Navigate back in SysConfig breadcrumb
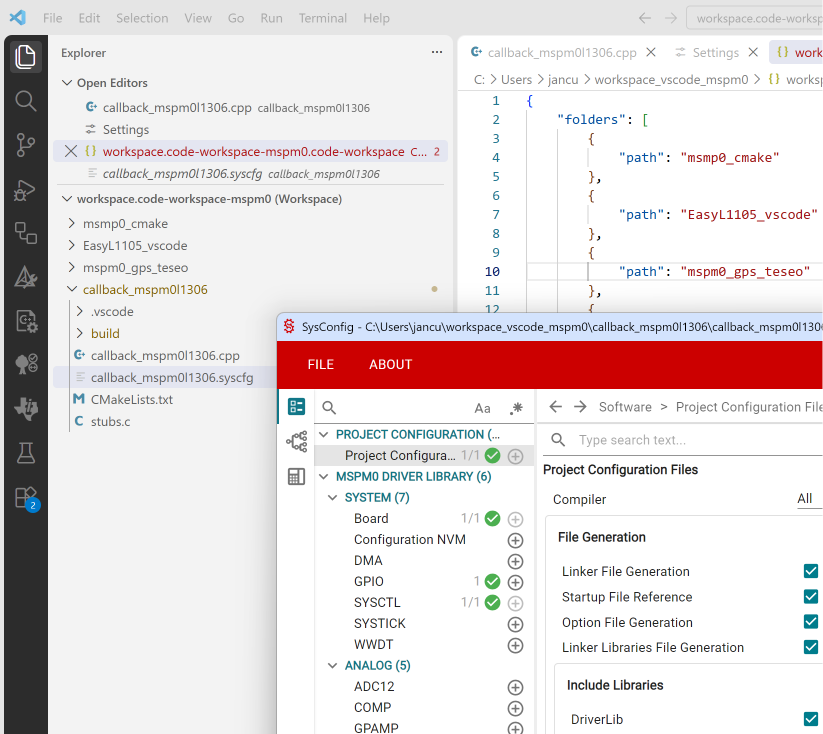Screen dimensions: 823x734 click(x=556, y=406)
